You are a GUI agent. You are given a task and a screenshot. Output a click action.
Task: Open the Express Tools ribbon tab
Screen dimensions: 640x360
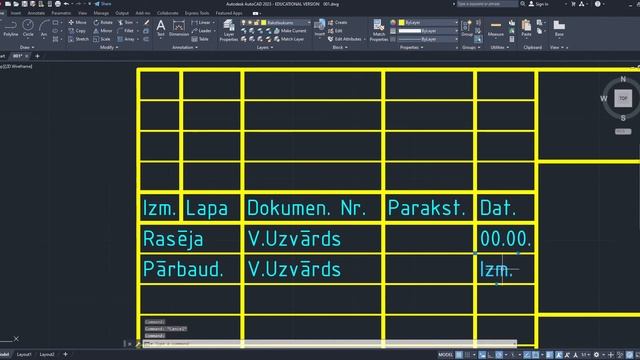197,13
